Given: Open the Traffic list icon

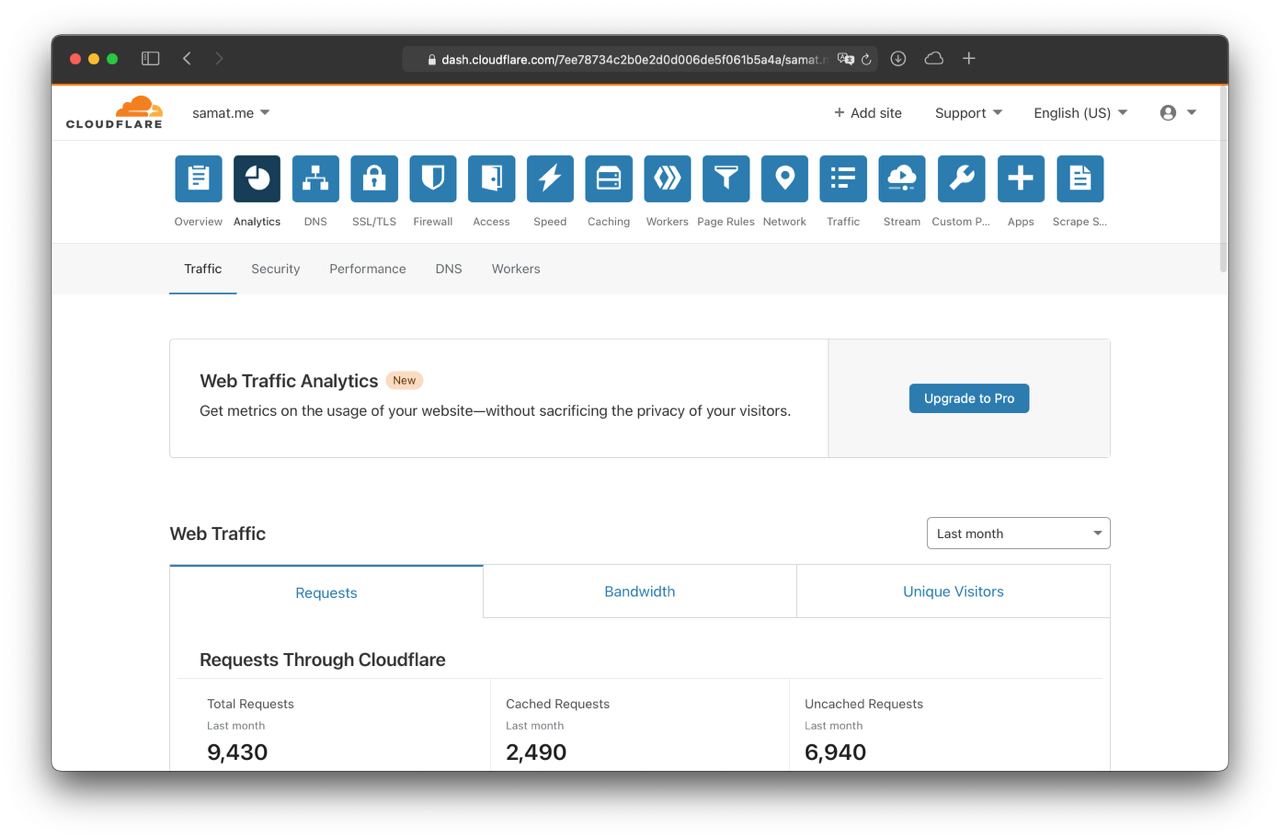Looking at the screenshot, I should 843,179.
